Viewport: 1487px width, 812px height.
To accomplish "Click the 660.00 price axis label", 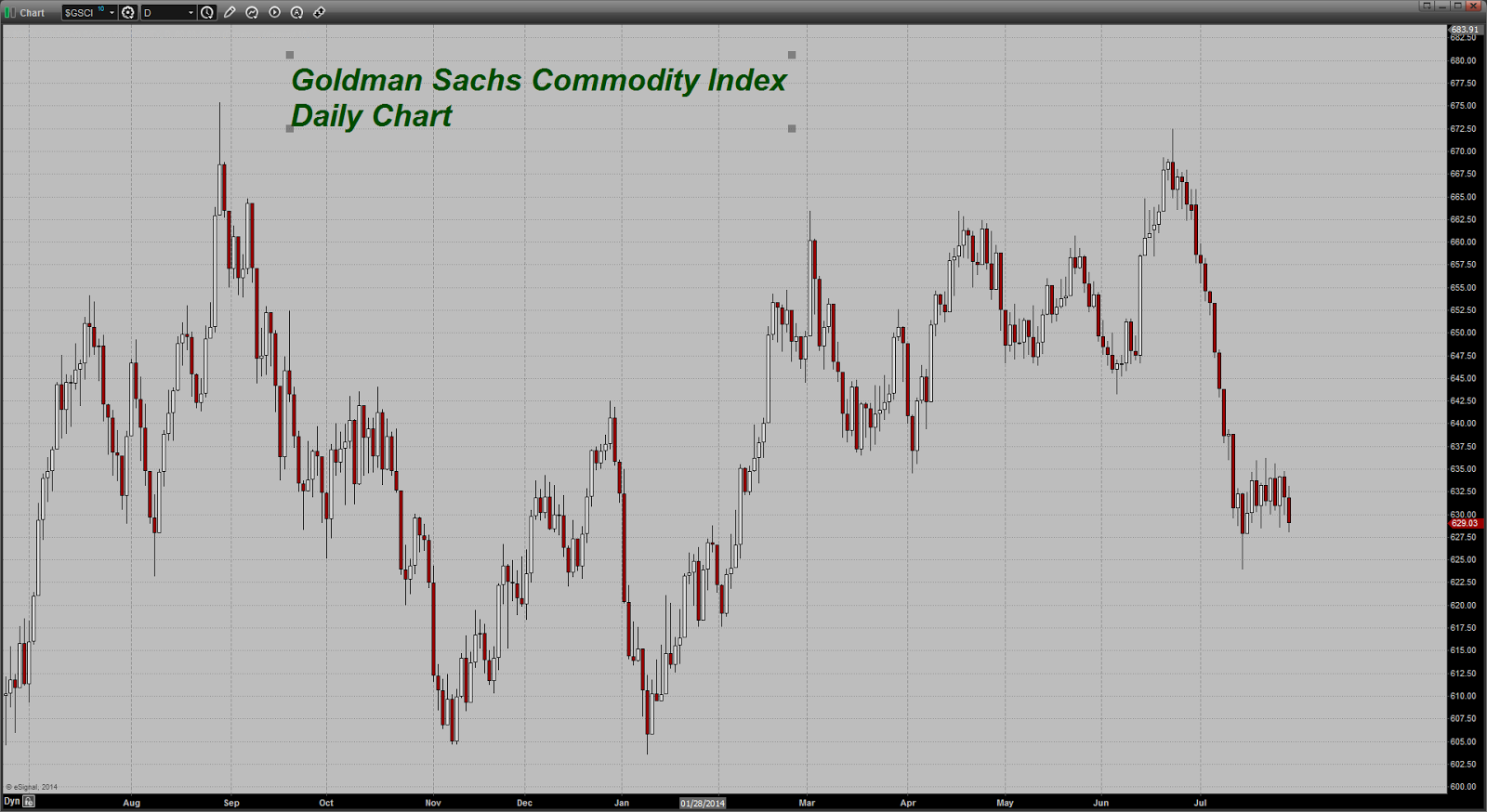I will point(1463,242).
